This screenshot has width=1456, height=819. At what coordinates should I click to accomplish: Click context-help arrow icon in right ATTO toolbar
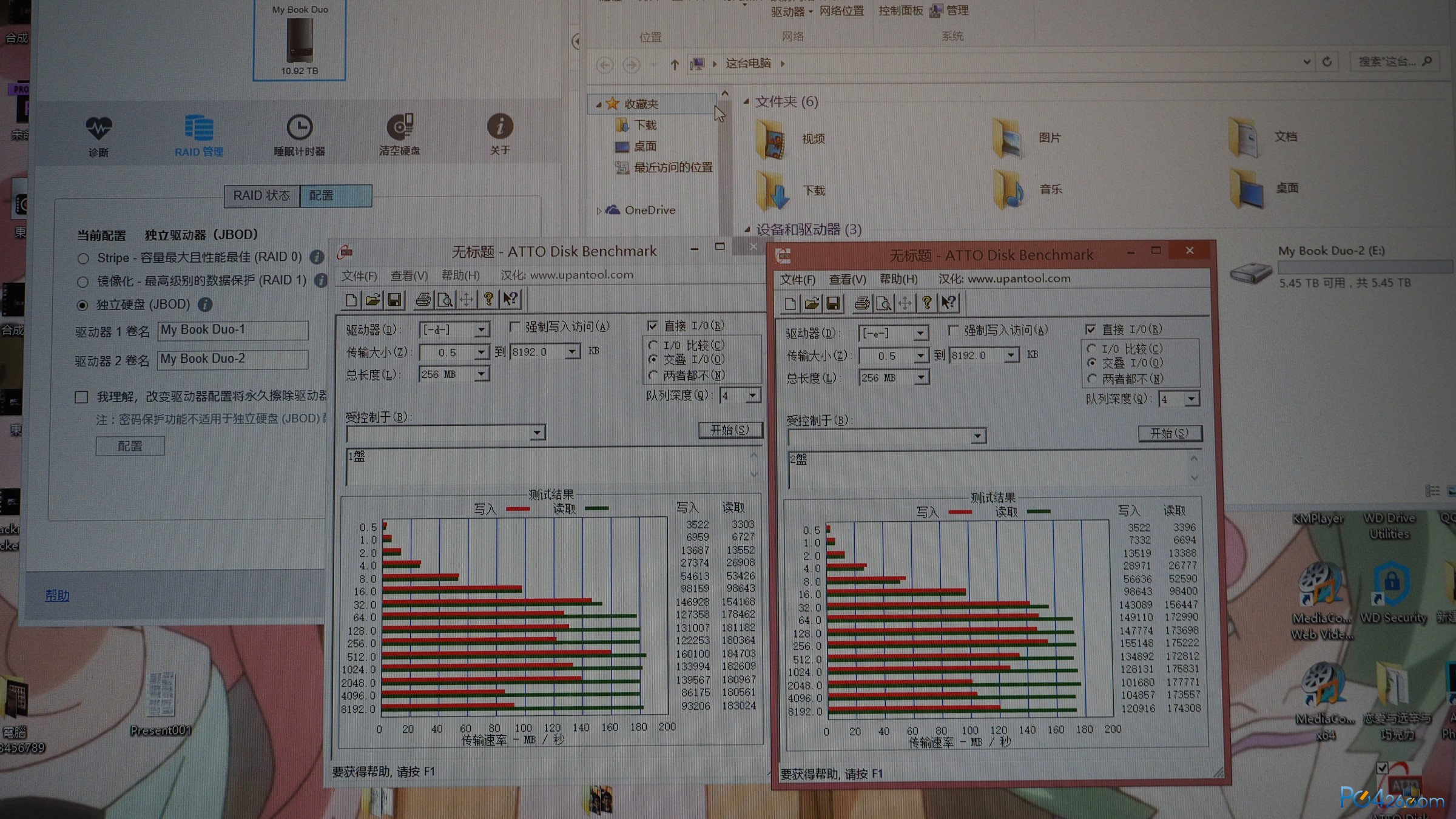949,303
